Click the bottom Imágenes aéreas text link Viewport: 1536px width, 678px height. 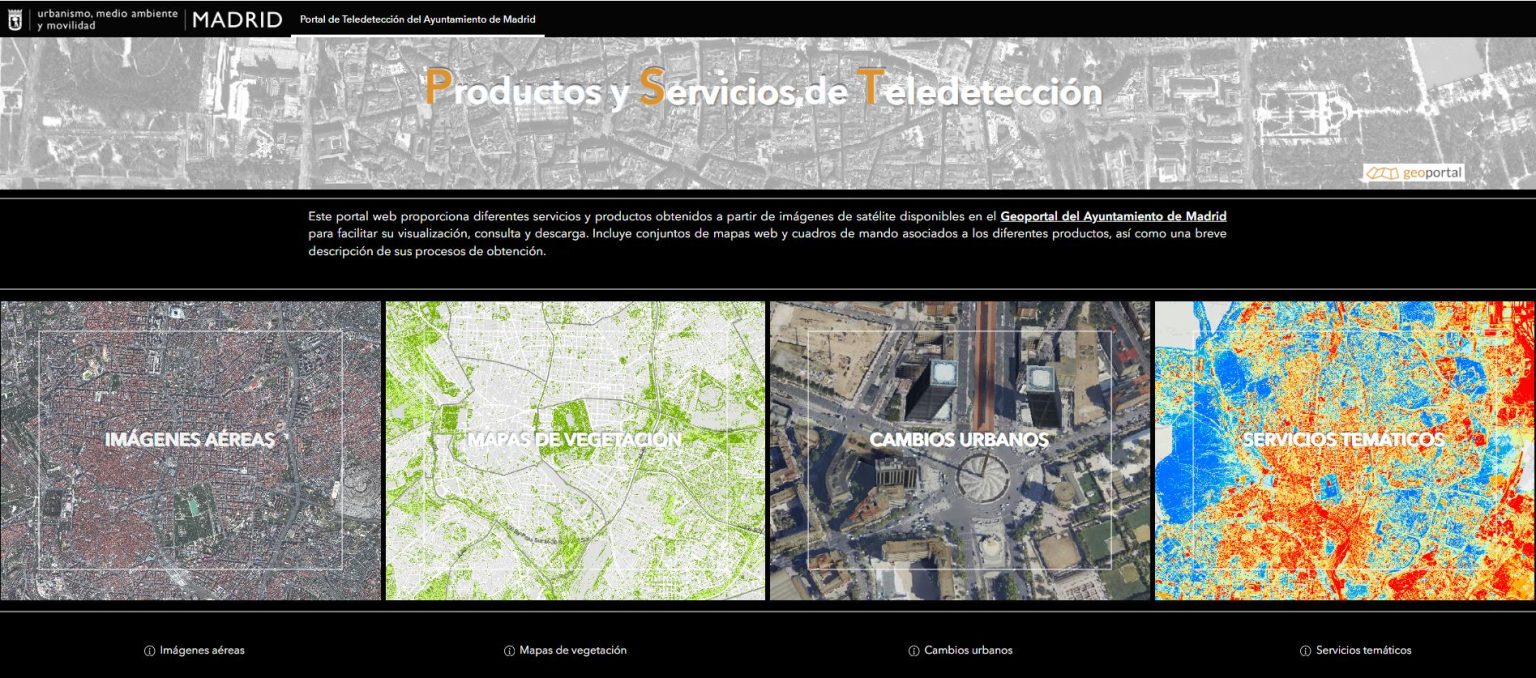point(202,650)
